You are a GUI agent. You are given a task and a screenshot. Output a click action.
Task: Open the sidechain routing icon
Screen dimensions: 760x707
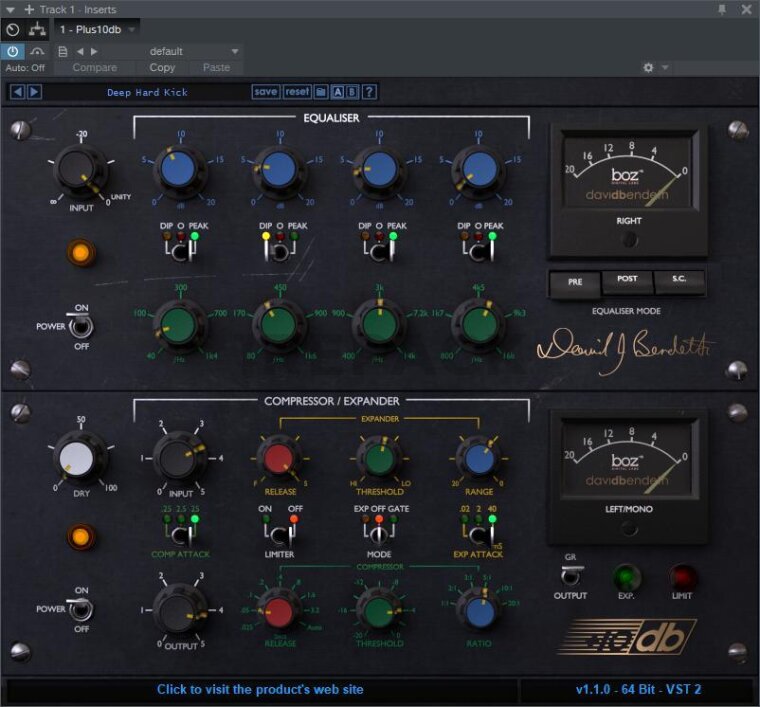38,30
